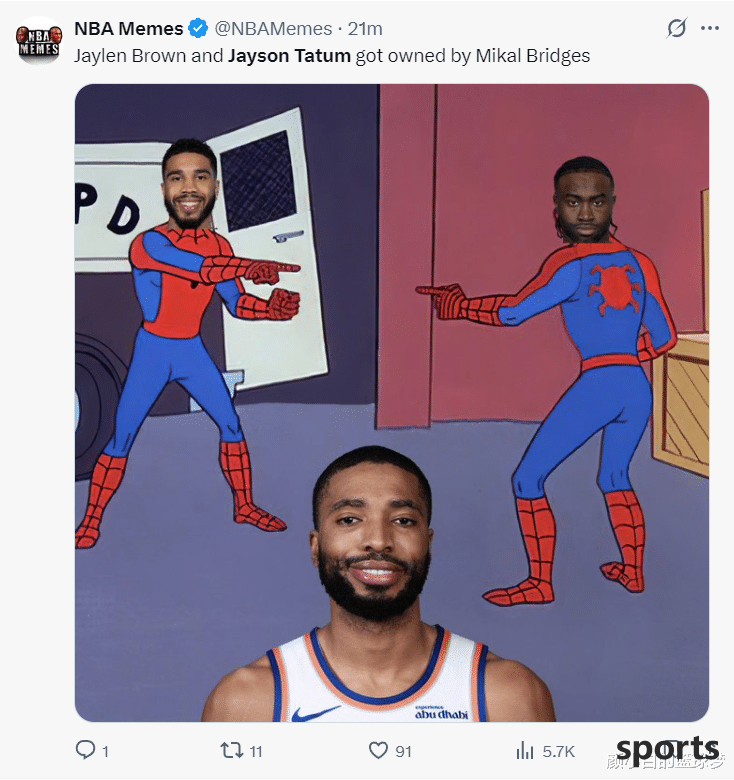Repost the tweet with the retweet icon
Viewport: 734px width, 780px height.
tap(231, 750)
